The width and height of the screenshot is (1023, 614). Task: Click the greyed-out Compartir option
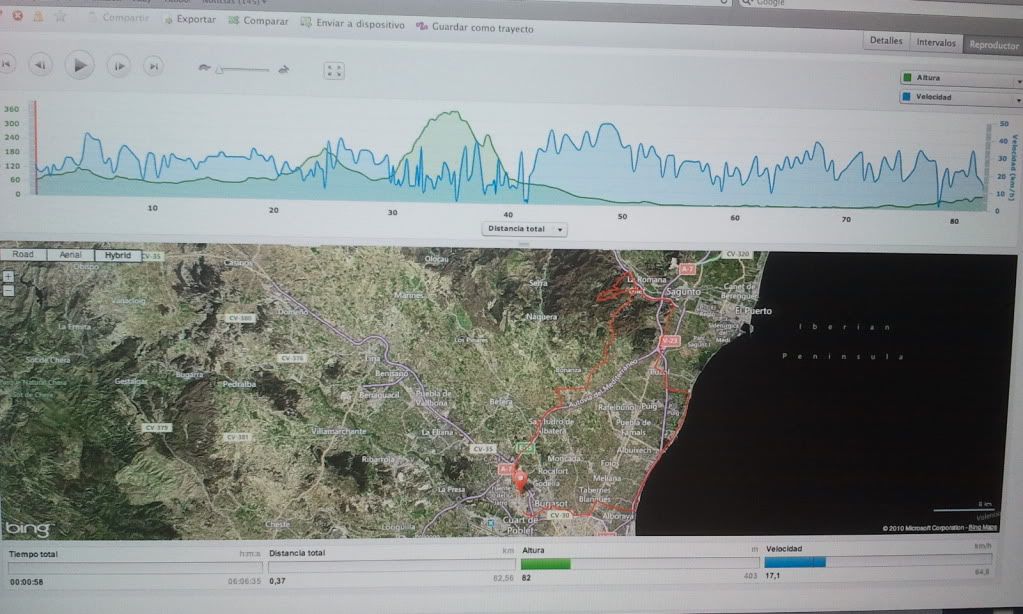click(119, 18)
